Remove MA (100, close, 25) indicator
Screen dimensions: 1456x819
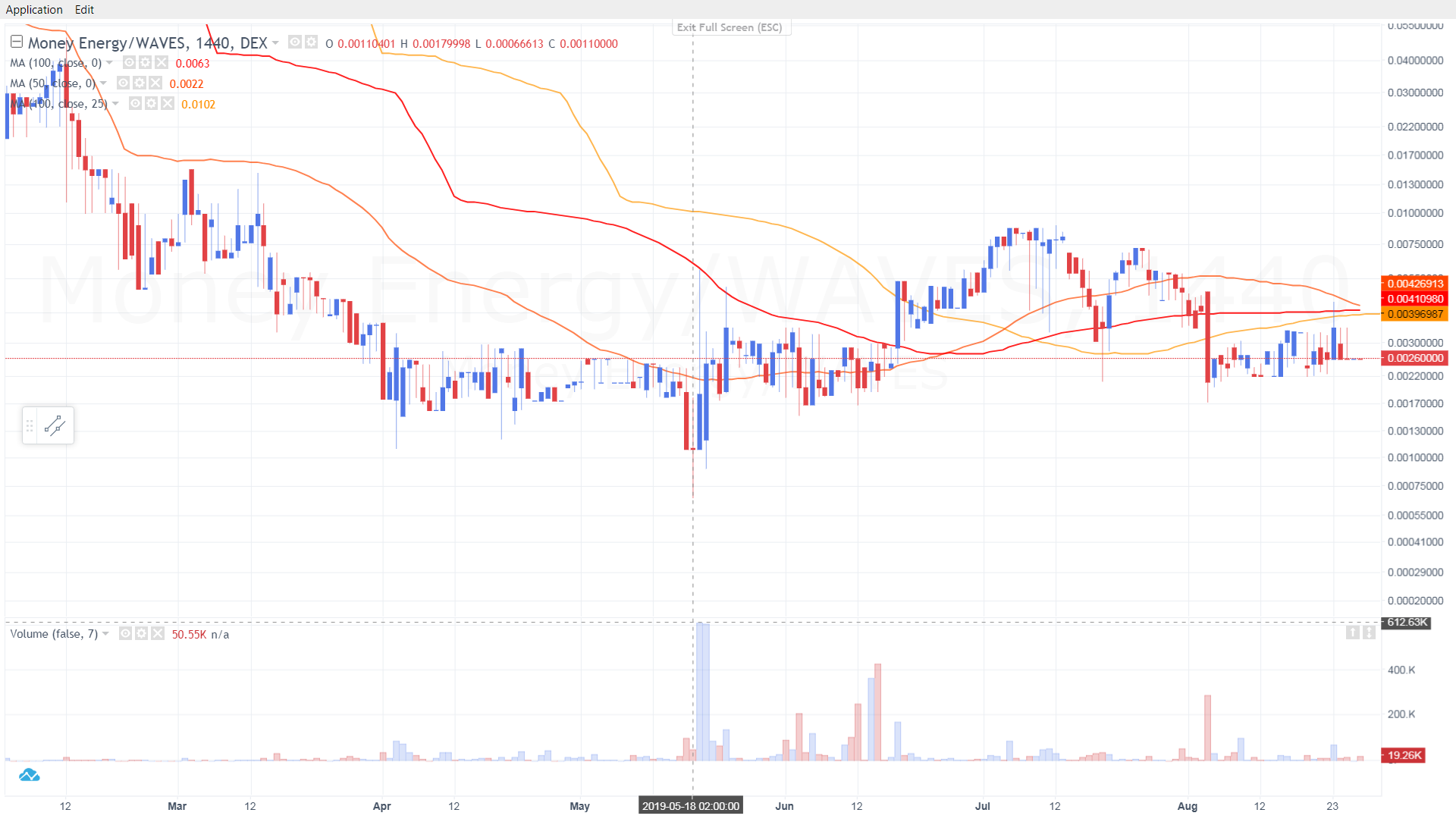168,103
